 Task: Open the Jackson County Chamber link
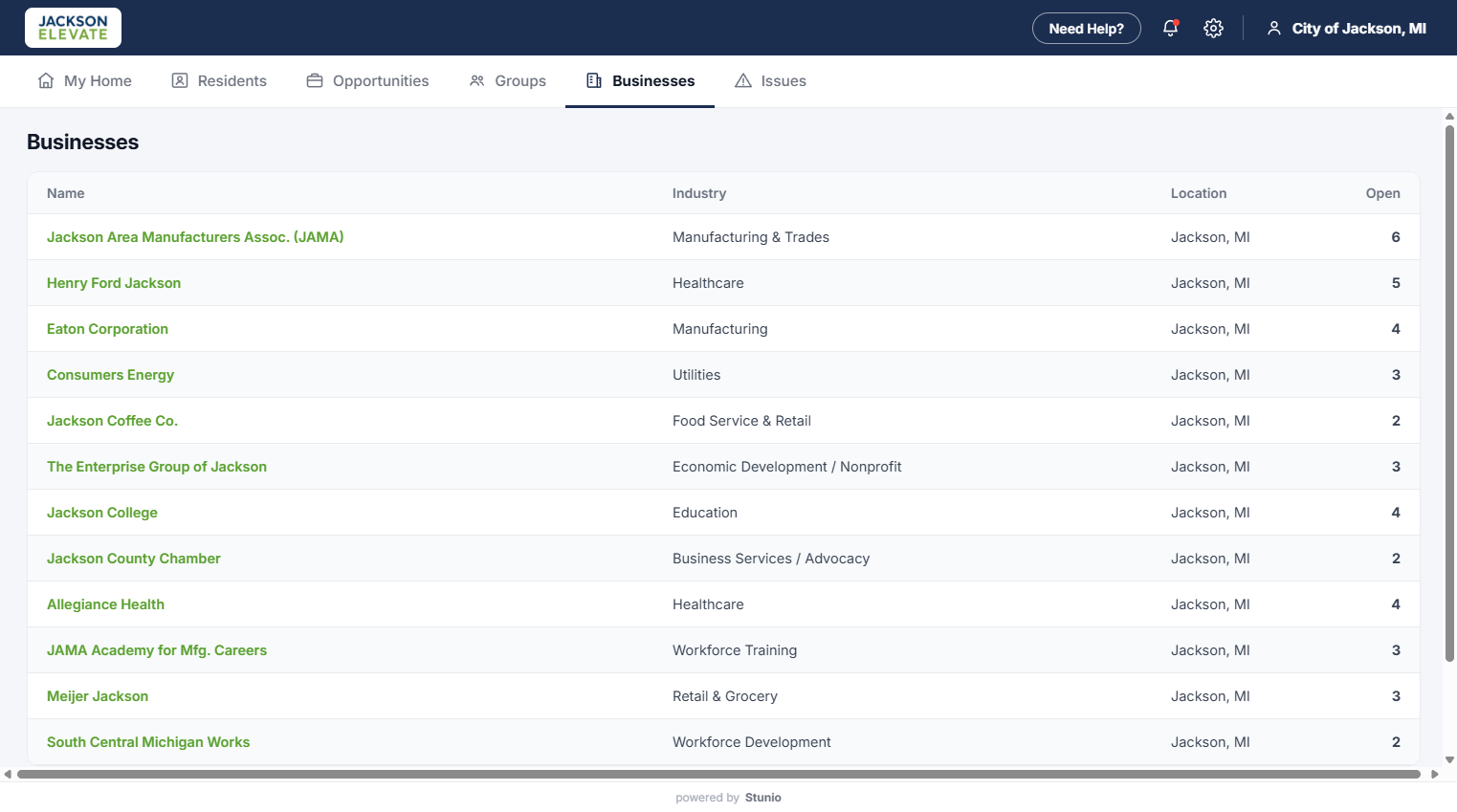click(134, 559)
